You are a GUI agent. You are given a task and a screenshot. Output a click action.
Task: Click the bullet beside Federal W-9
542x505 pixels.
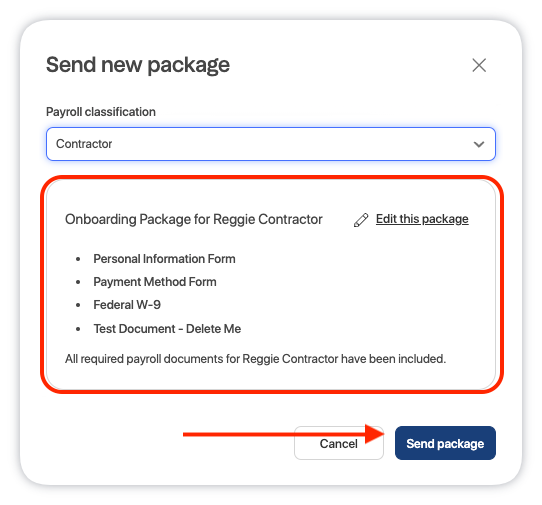78,305
